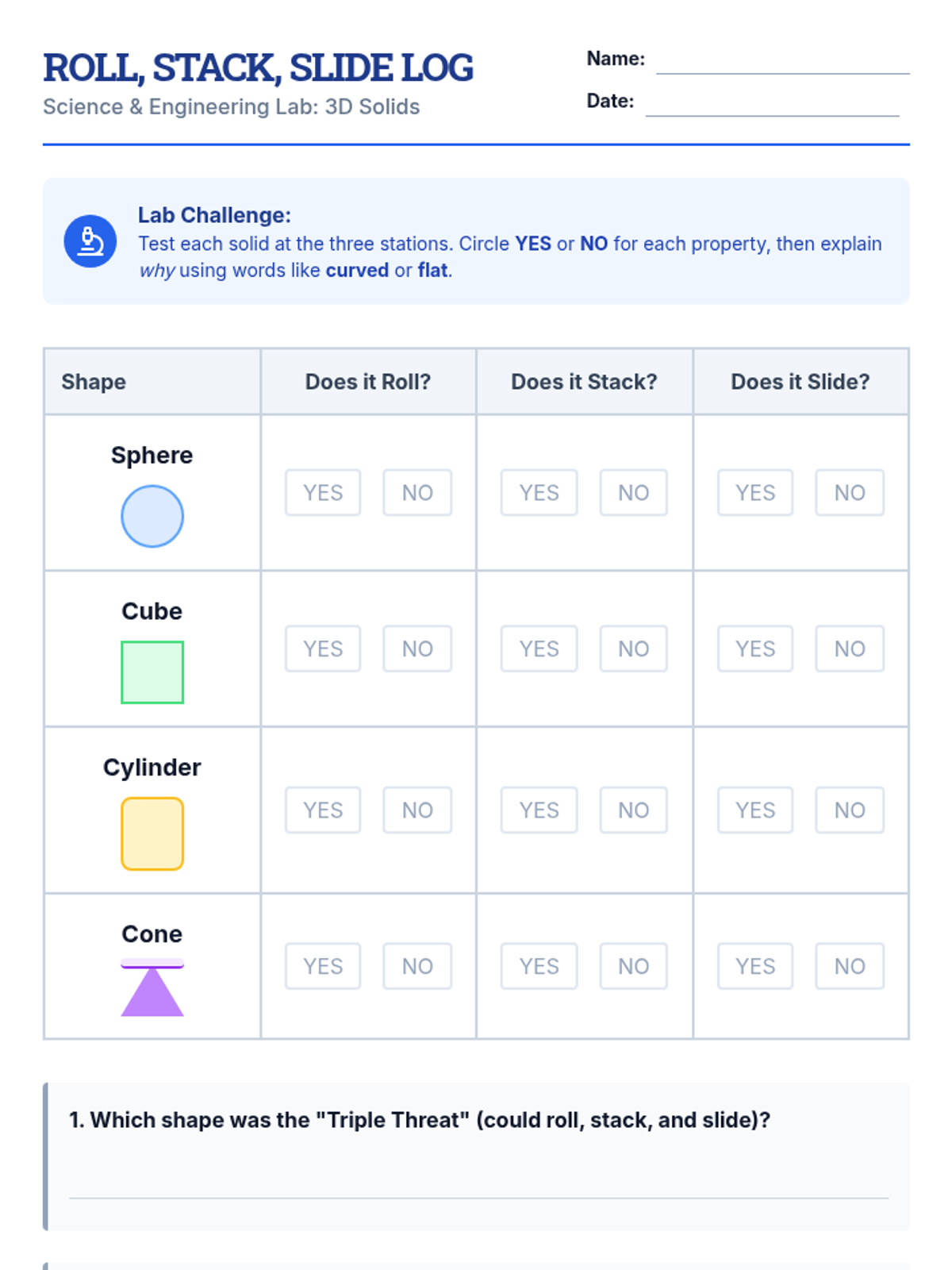This screenshot has width=952, height=1270.
Task: Click the green Cube square icon
Action: coord(152,672)
